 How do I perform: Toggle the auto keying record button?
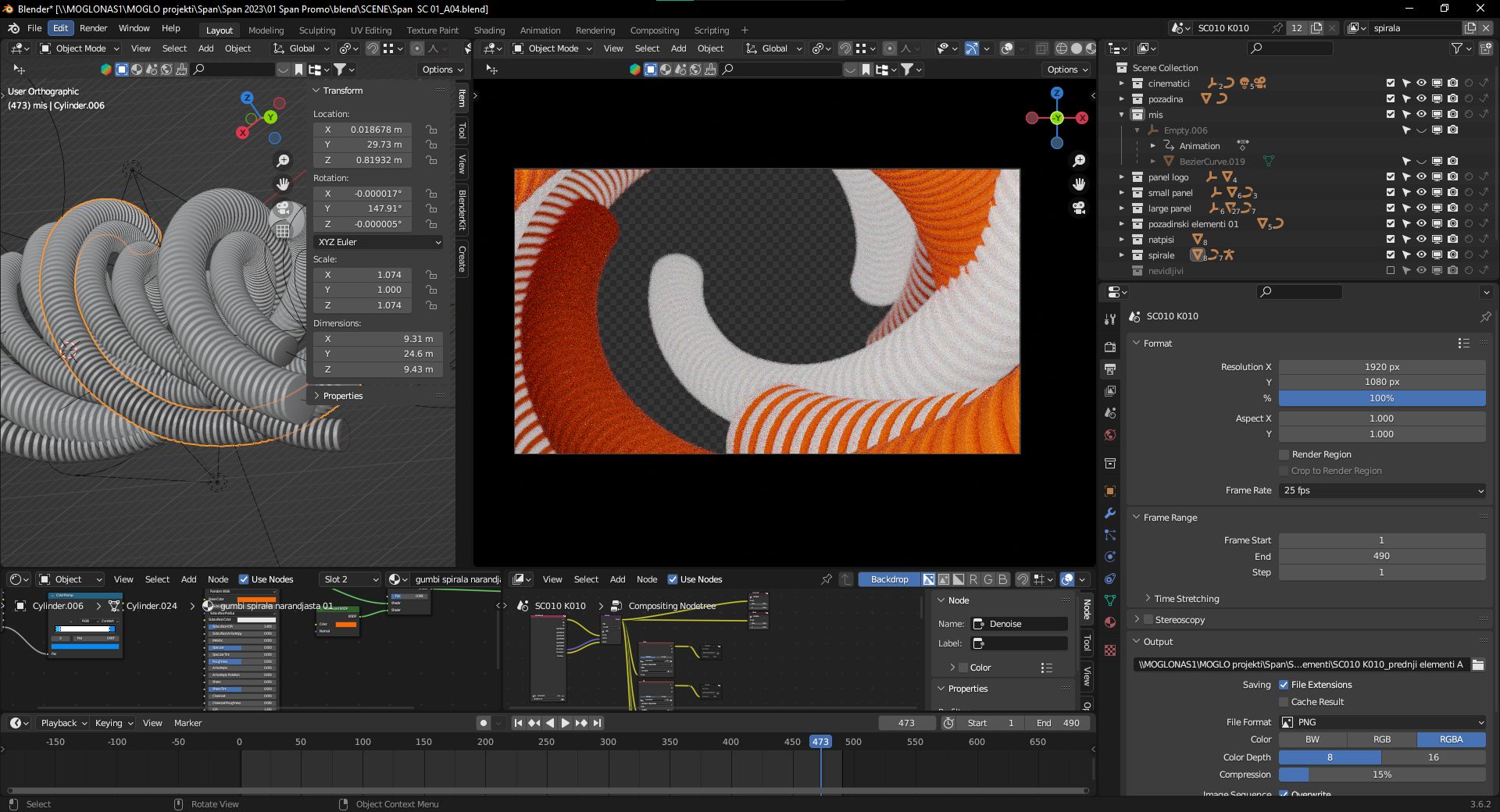484,723
